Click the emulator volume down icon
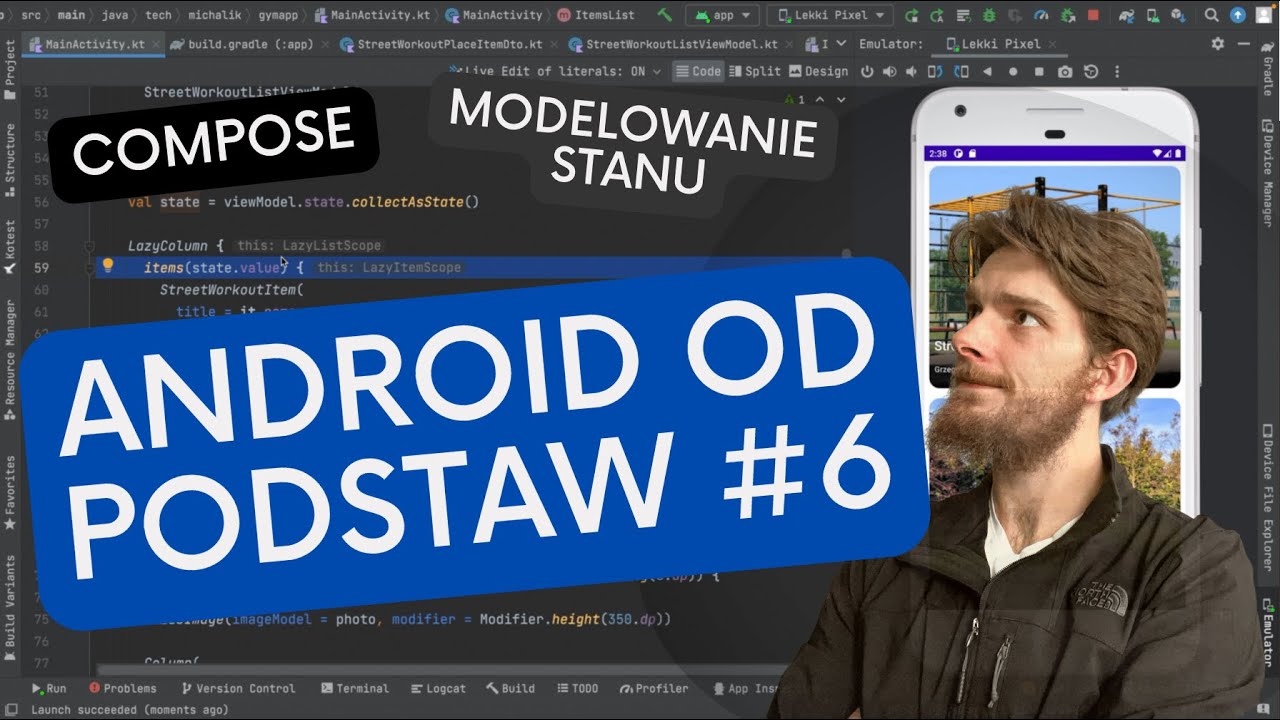The height and width of the screenshot is (720, 1280). point(911,72)
